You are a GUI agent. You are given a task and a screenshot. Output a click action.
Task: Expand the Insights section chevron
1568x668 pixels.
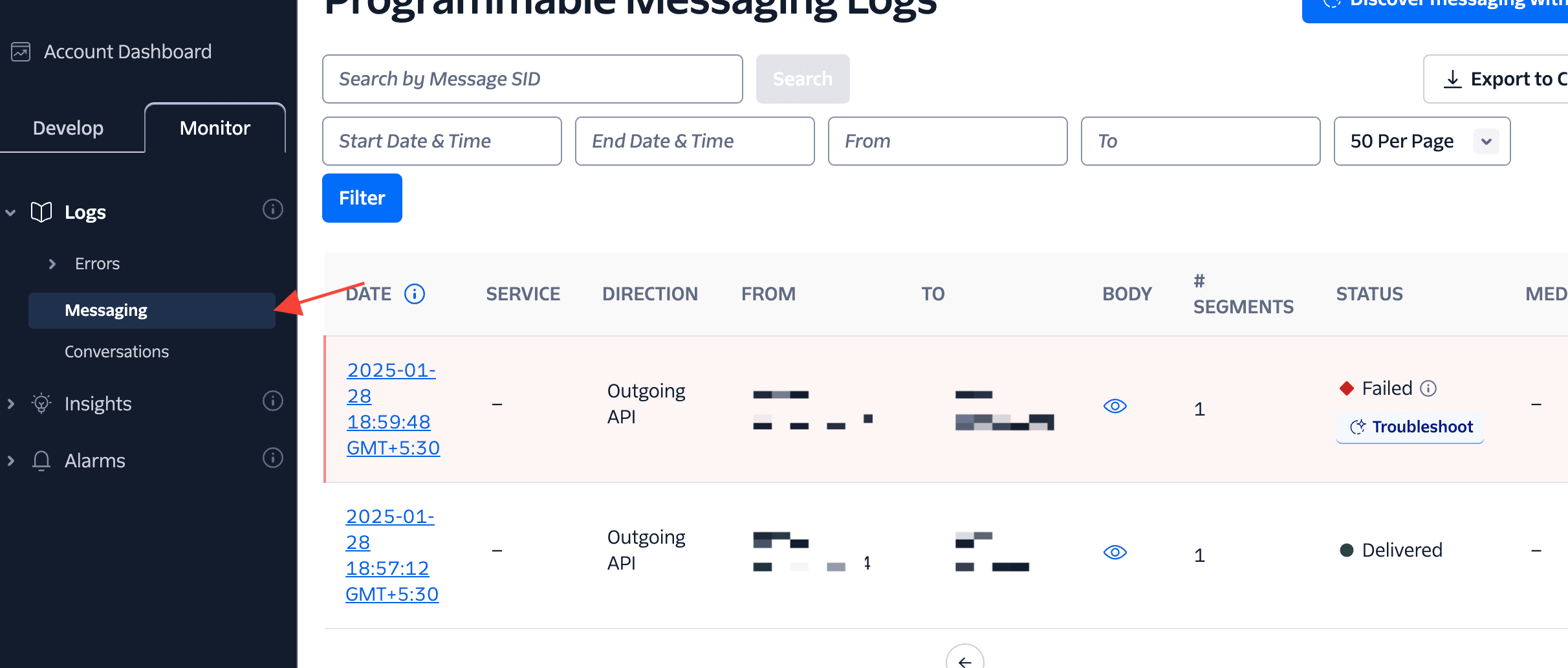[x=11, y=404]
